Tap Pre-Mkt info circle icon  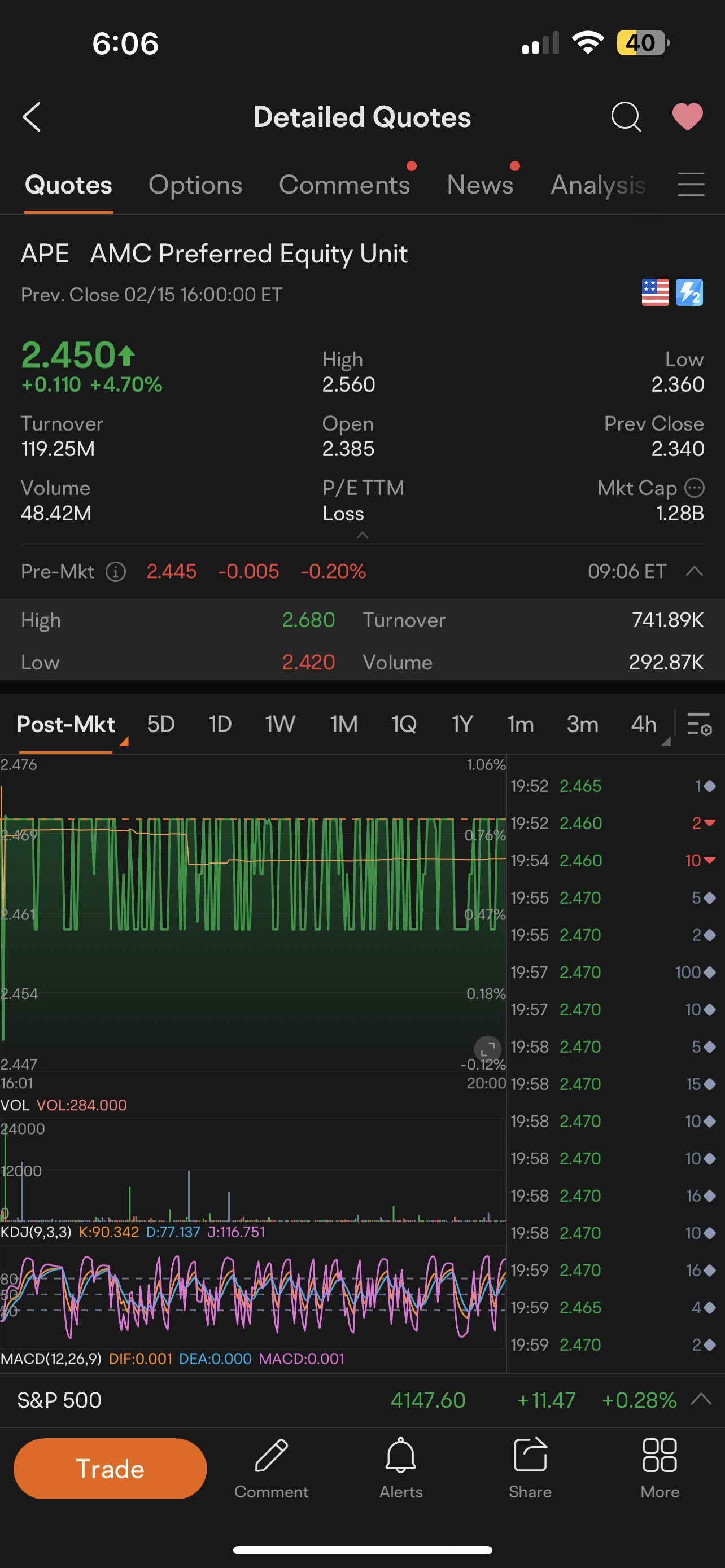point(116,572)
